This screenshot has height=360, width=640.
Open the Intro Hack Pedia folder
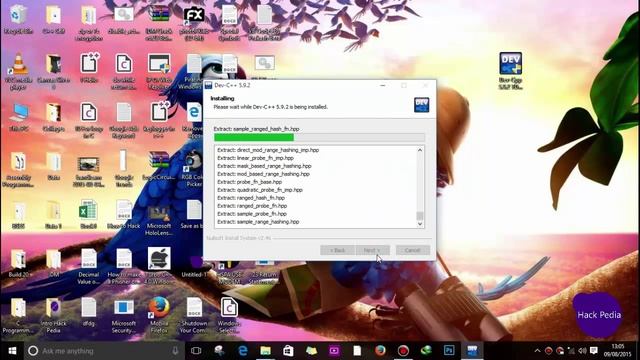(53, 315)
